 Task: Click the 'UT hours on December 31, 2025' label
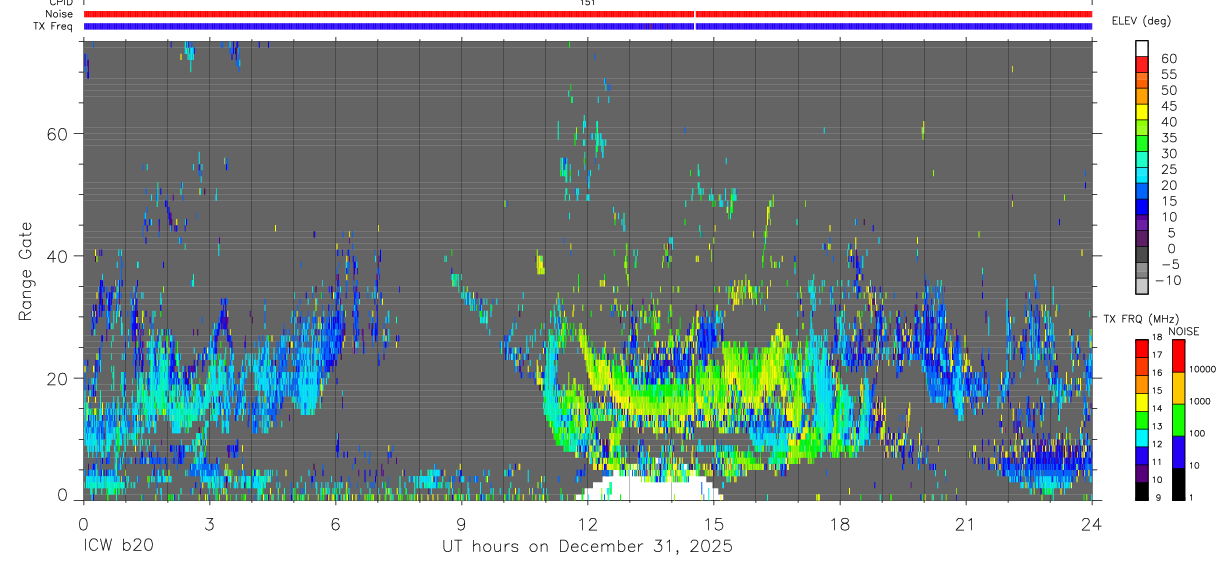(588, 547)
